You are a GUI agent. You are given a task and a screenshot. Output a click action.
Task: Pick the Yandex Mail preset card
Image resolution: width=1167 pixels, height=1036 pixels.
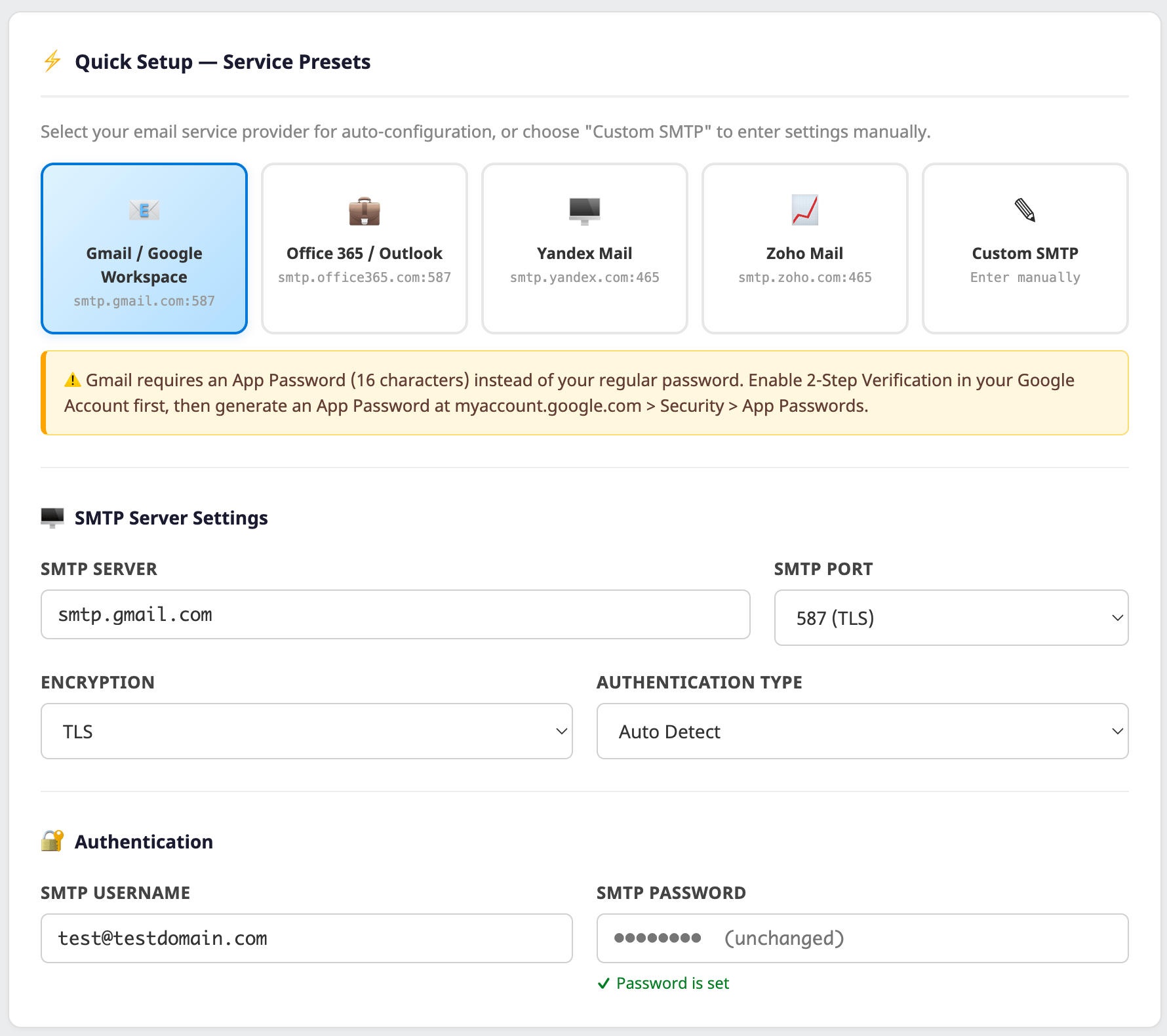tap(585, 249)
